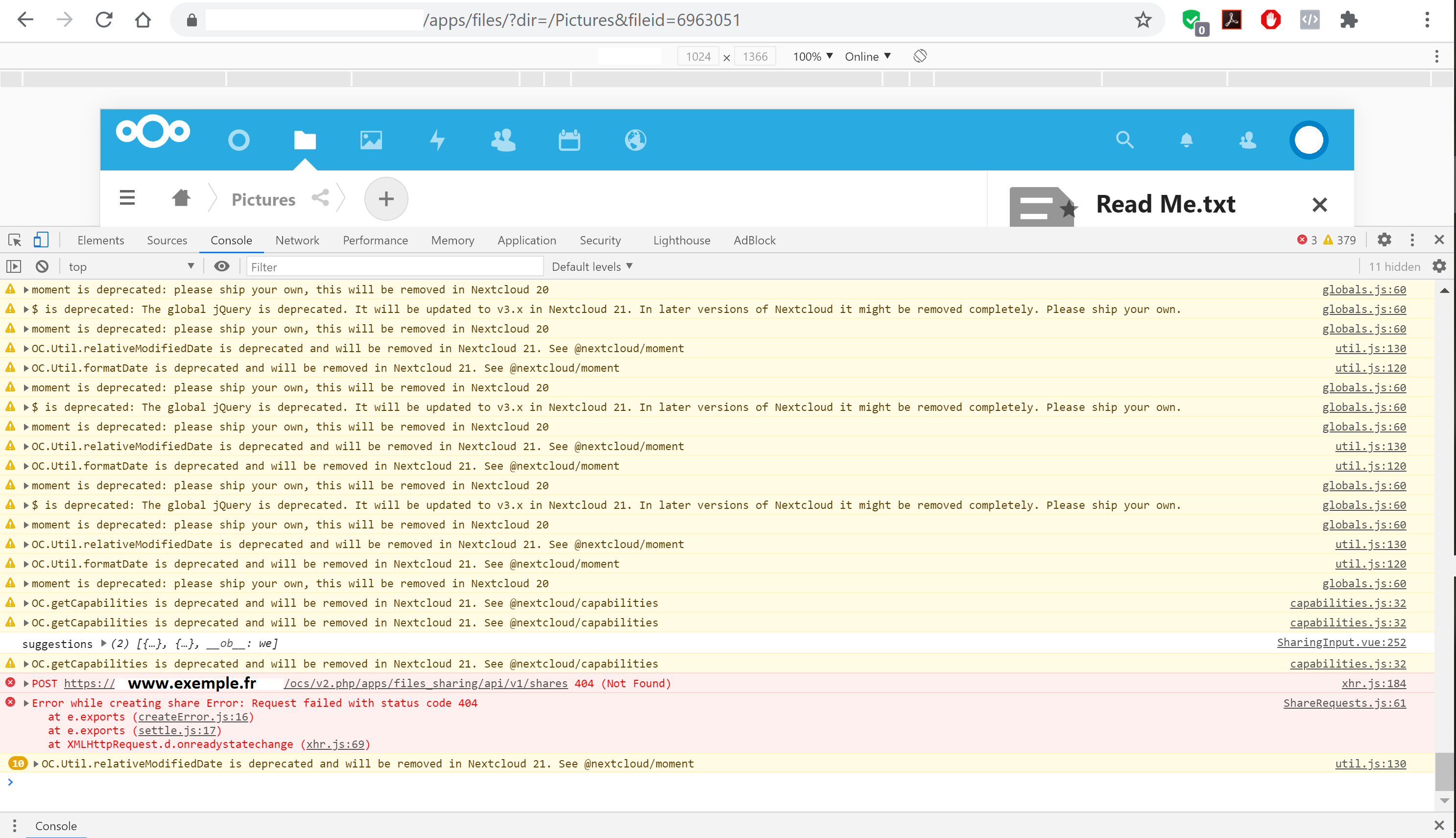This screenshot has height=838, width=1456.
Task: Click the clear console icon
Action: (41, 266)
